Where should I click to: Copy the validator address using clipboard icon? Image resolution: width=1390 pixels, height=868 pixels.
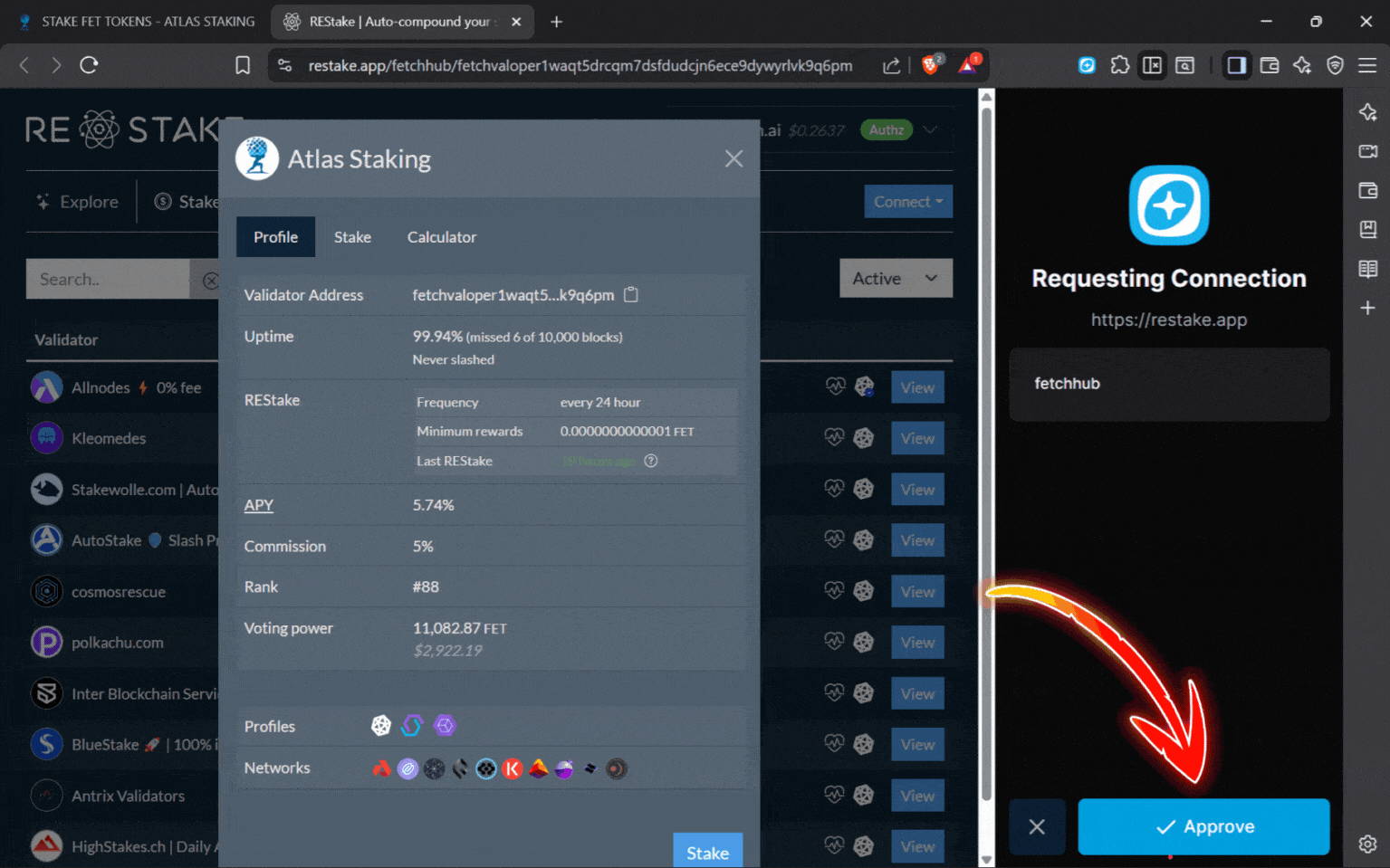[x=631, y=294]
